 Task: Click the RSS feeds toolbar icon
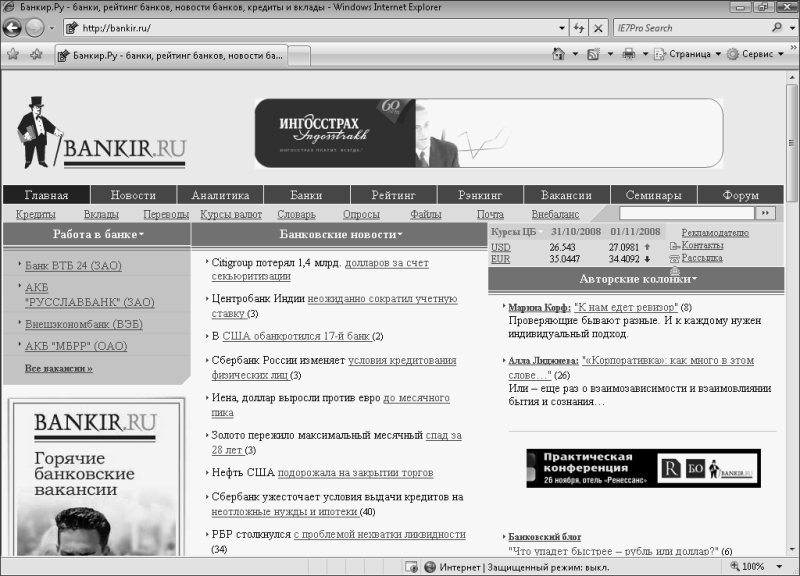pos(593,54)
